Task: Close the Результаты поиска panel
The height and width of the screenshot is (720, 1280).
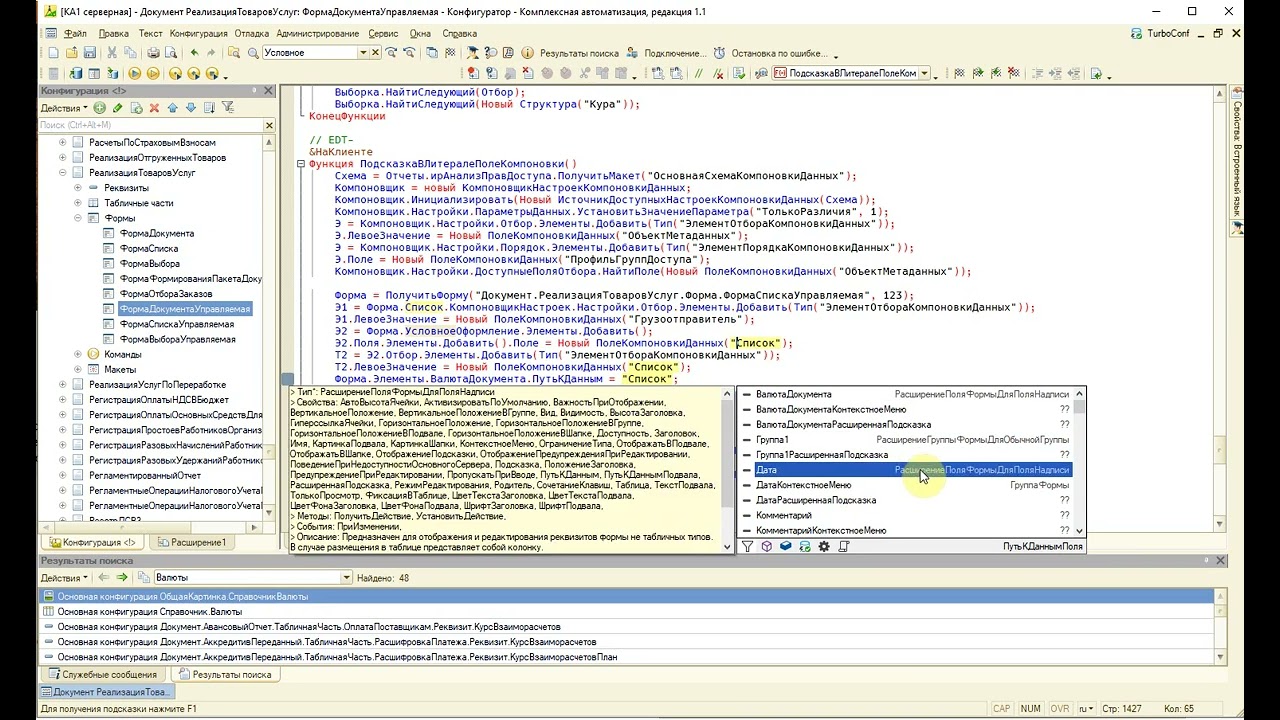Action: [x=1220, y=561]
